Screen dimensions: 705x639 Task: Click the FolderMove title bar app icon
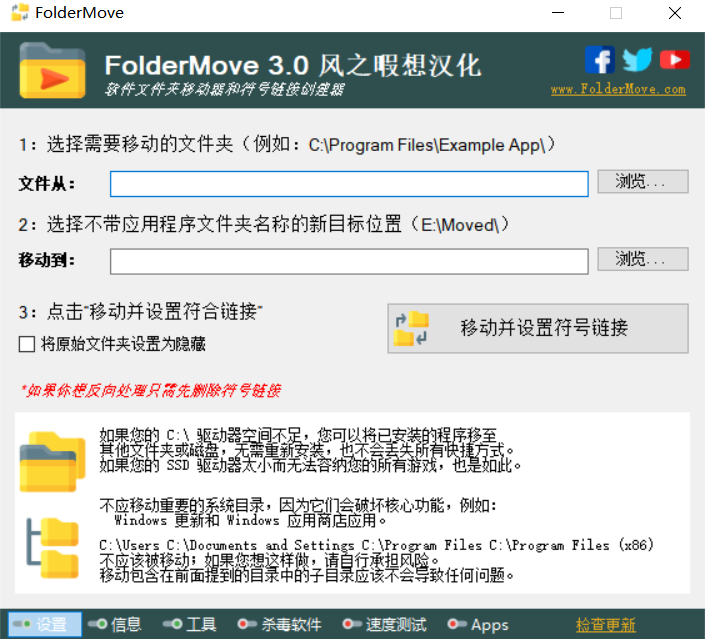20,13
